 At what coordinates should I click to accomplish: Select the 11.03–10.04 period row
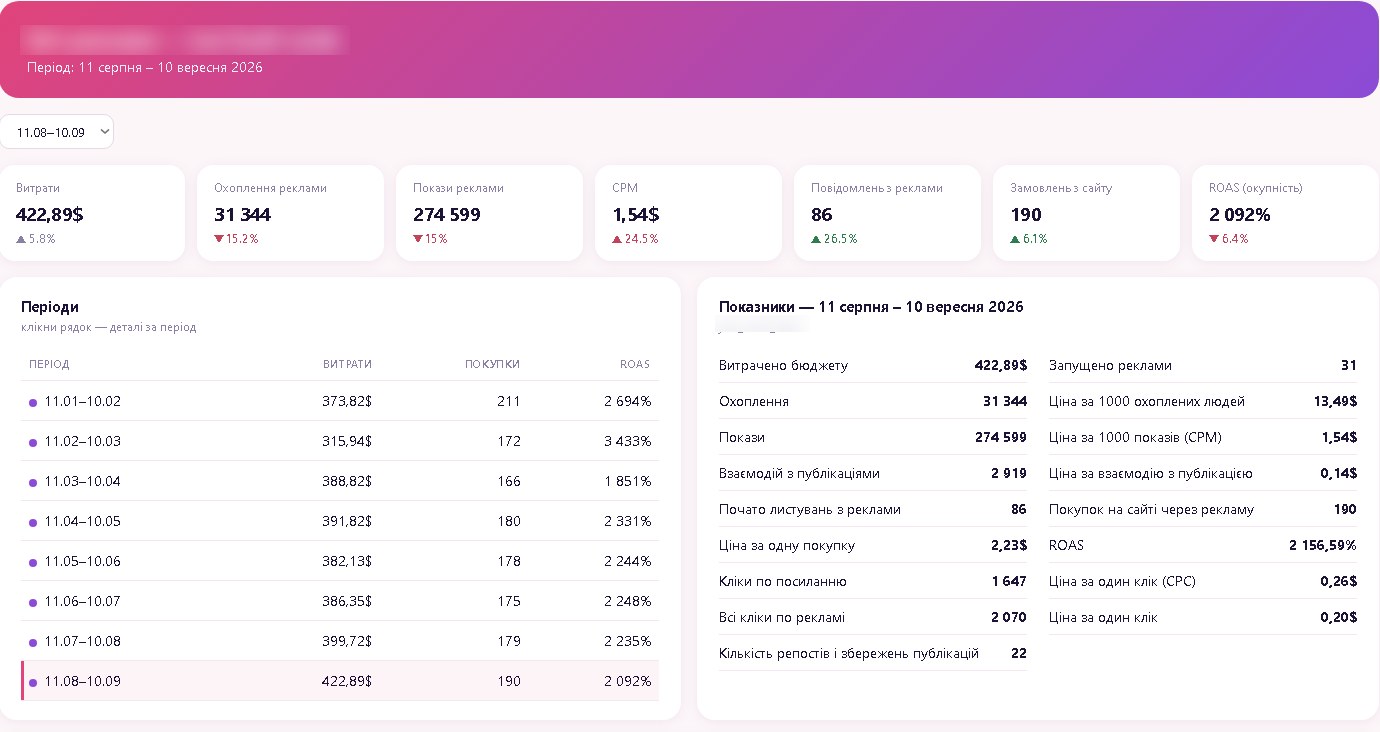tap(340, 481)
